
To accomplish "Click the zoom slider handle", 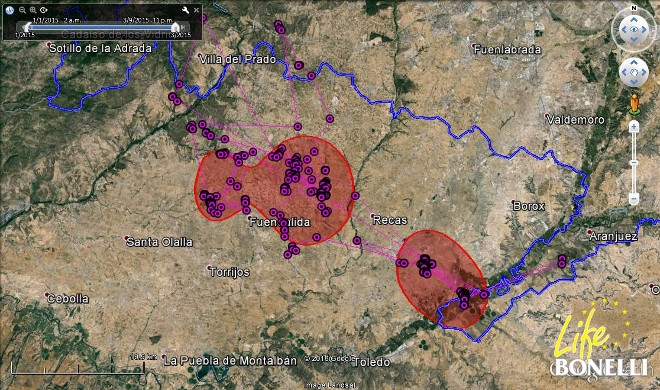I will click(634, 162).
